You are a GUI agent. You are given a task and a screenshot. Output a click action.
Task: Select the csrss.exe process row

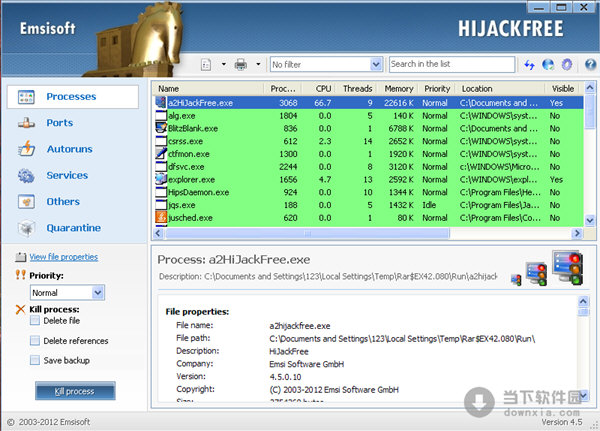tap(369, 141)
